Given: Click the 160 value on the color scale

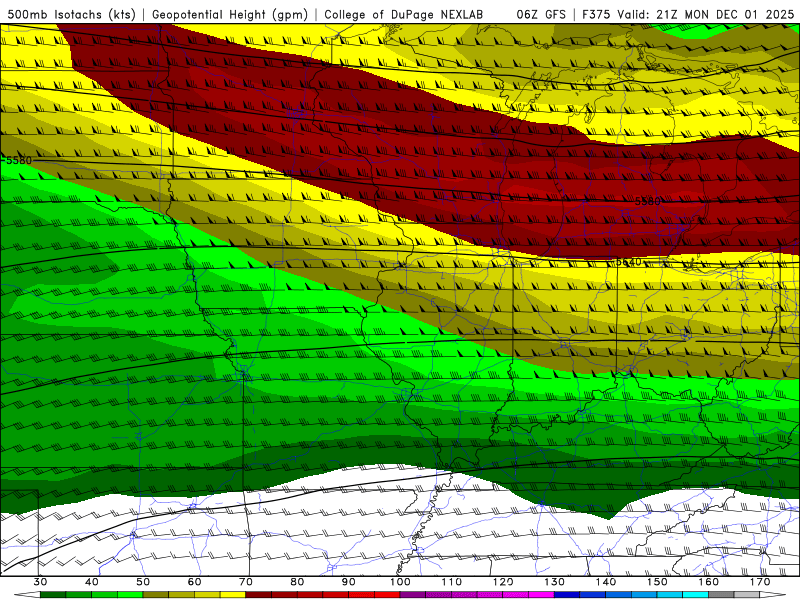Looking at the screenshot, I should 709,582.
